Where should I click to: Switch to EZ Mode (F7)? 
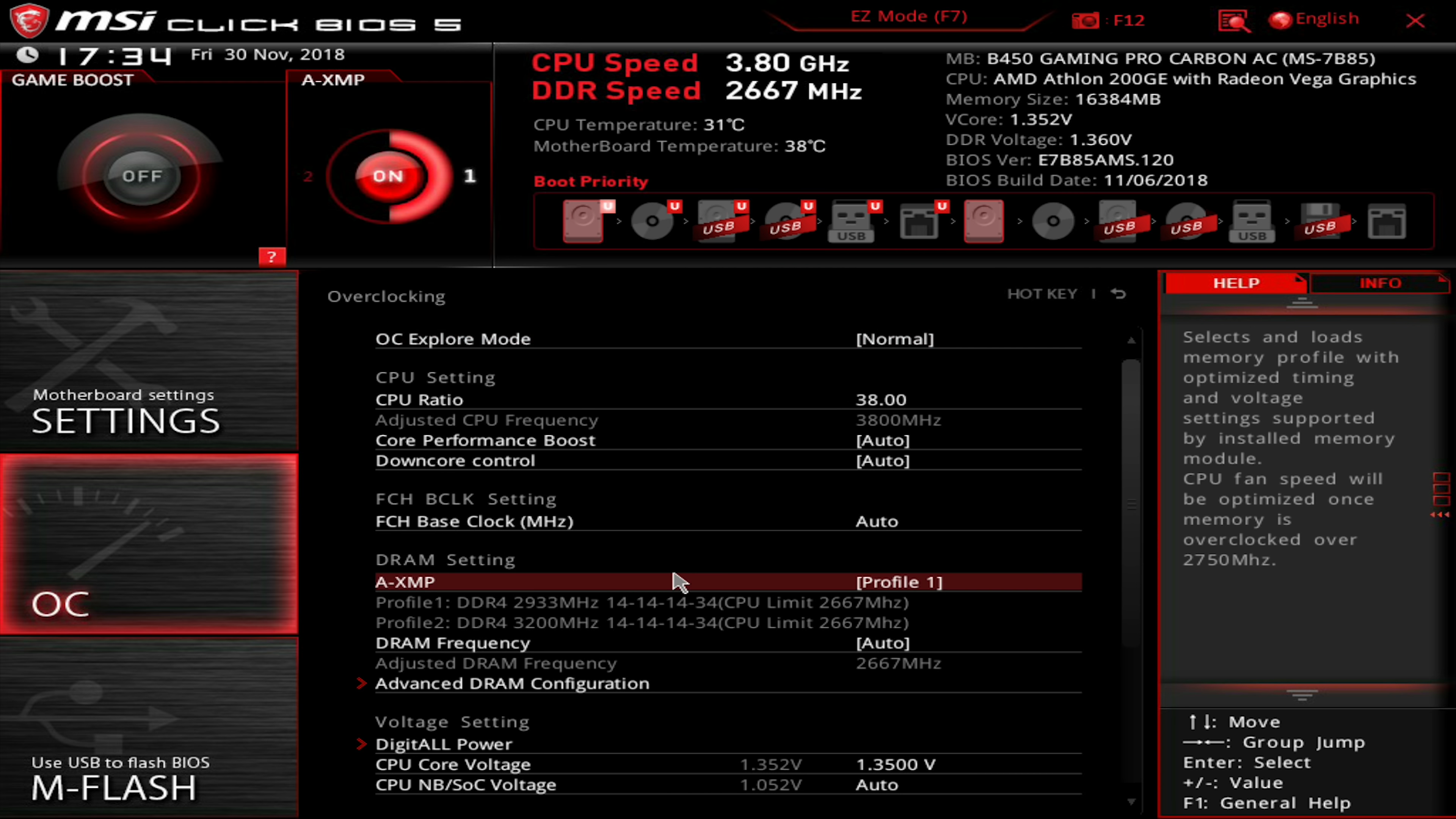[x=909, y=17]
